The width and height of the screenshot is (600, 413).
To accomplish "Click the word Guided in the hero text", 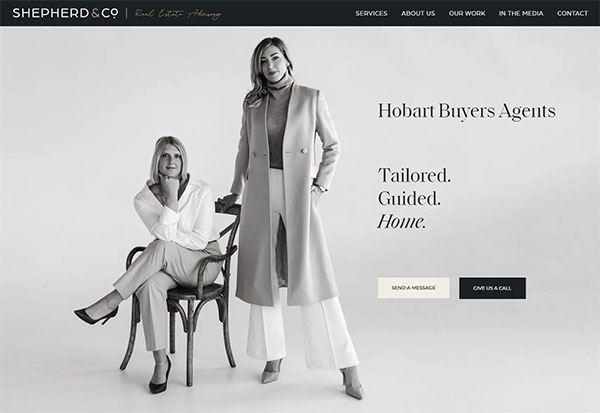I will pos(409,199).
